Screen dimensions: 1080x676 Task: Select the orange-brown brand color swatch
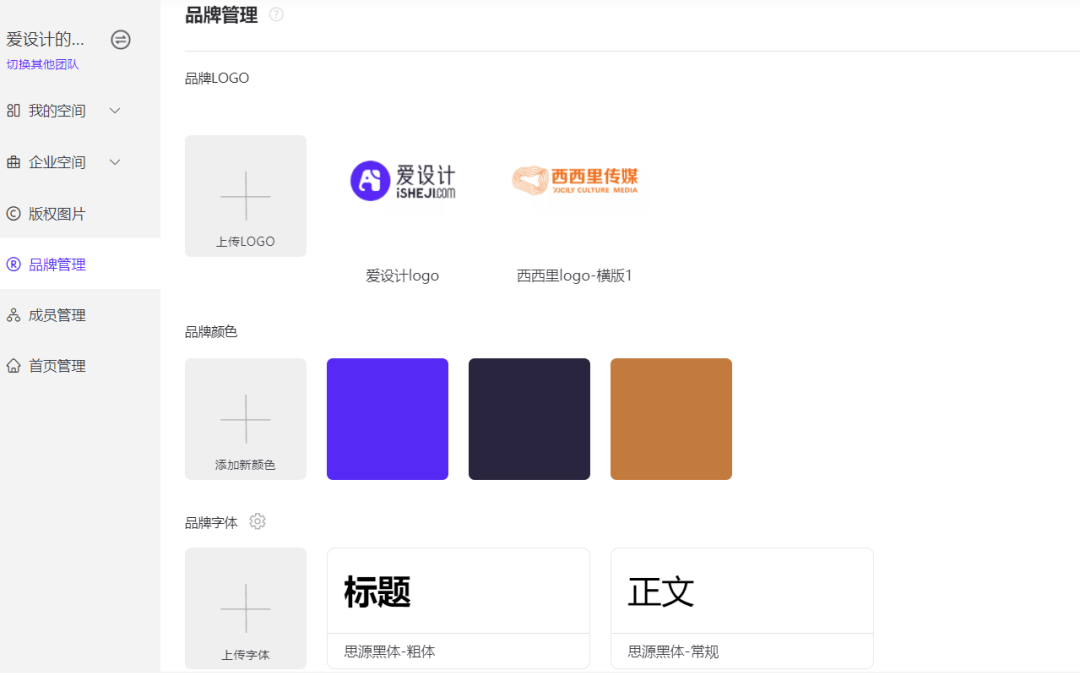point(671,419)
